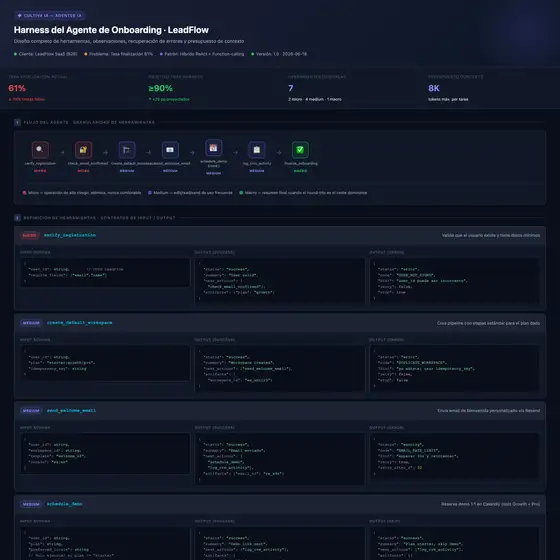Click description 'Reserva demo 1:1 en Calendly'
The width and height of the screenshot is (560, 560).
coord(490,504)
